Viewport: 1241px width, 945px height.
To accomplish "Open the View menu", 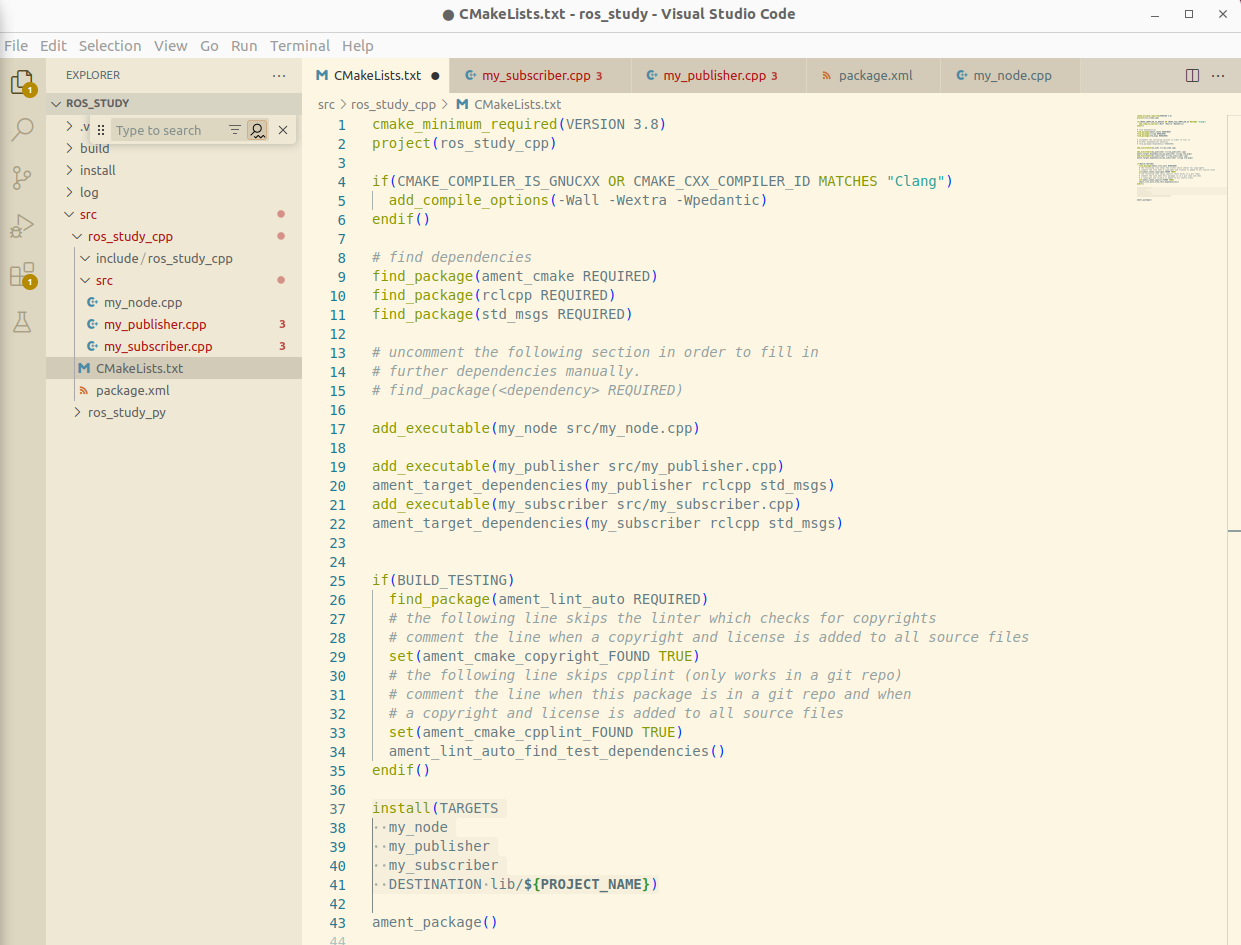I will (171, 45).
